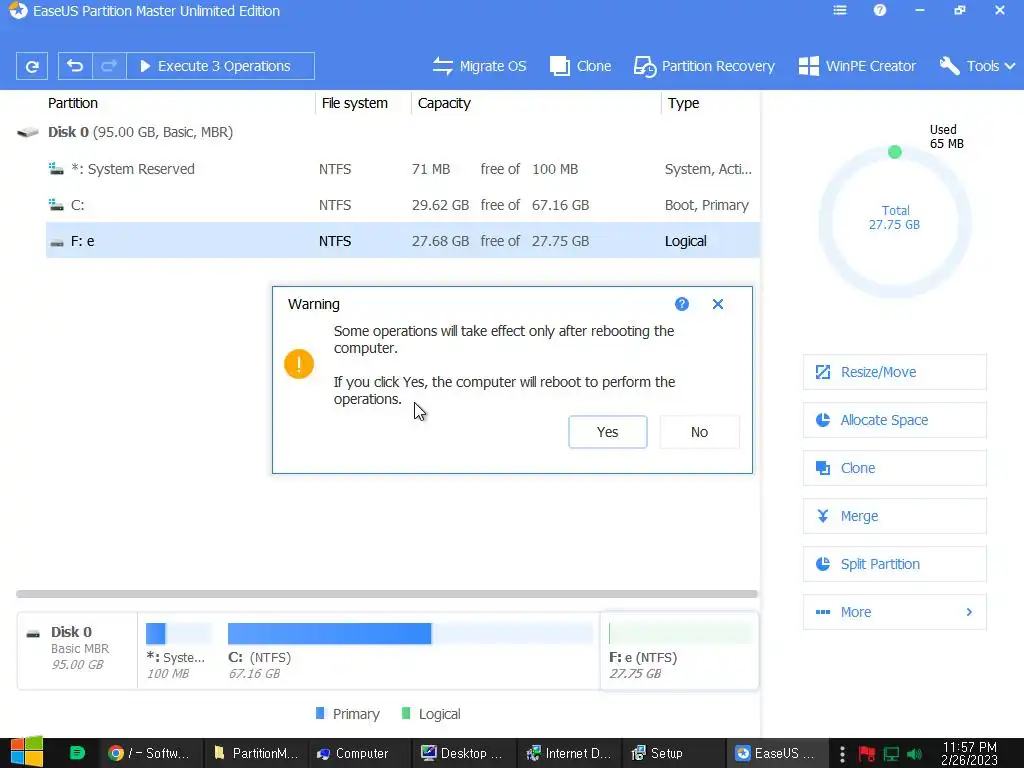Click the File system column header

[355, 103]
